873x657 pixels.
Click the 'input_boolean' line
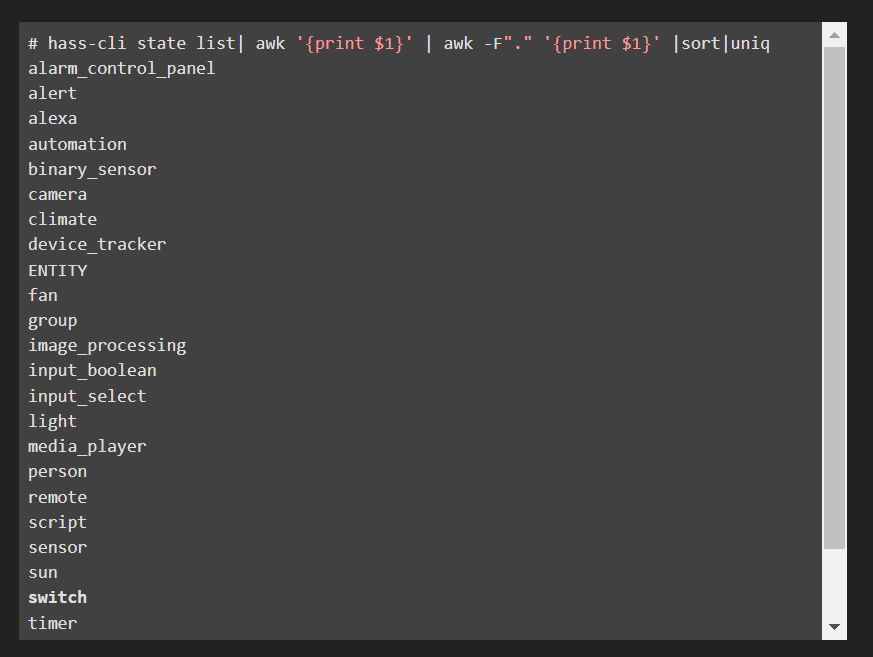tap(92, 370)
